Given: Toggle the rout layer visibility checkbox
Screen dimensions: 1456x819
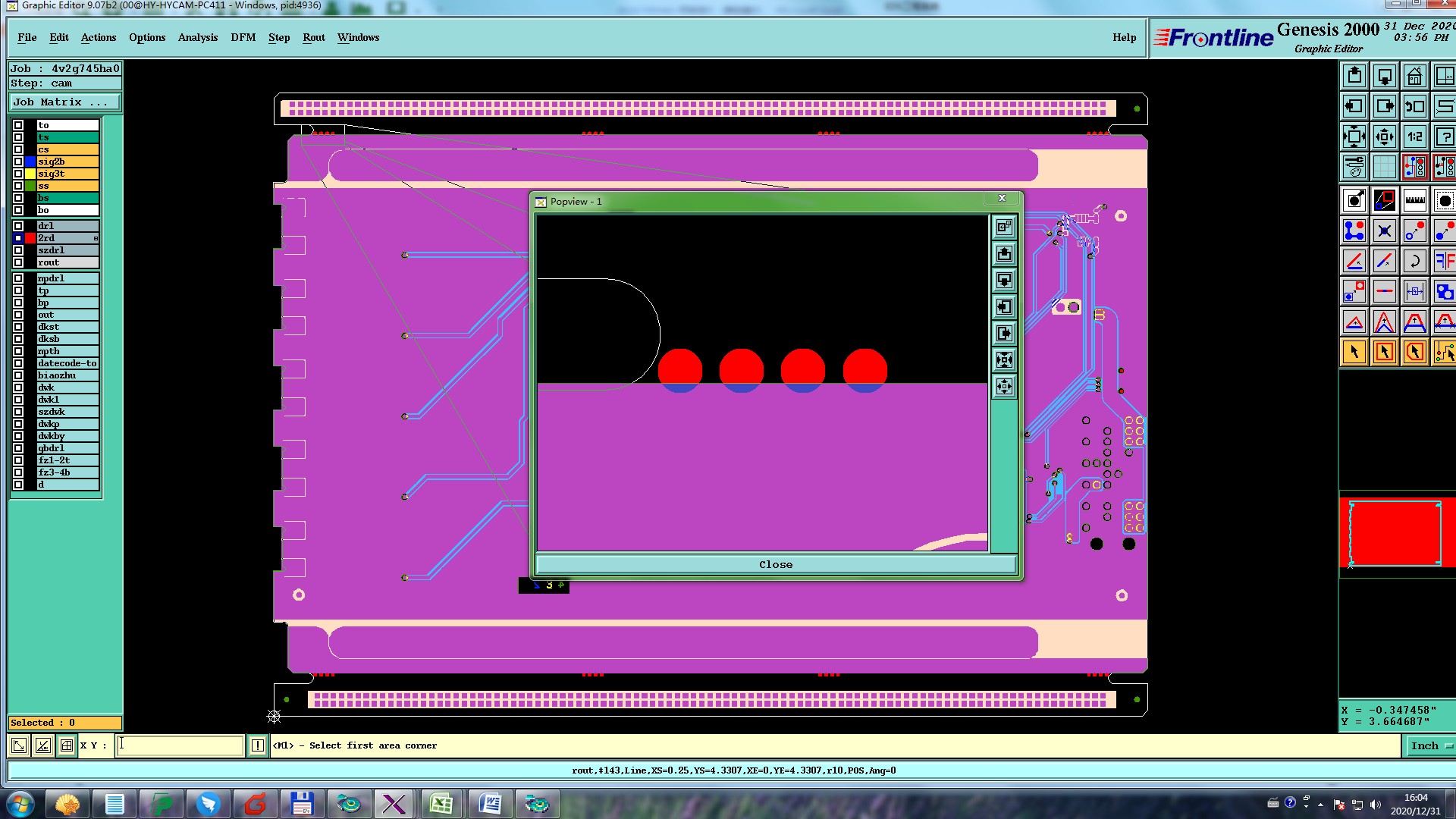Looking at the screenshot, I should pos(18,262).
